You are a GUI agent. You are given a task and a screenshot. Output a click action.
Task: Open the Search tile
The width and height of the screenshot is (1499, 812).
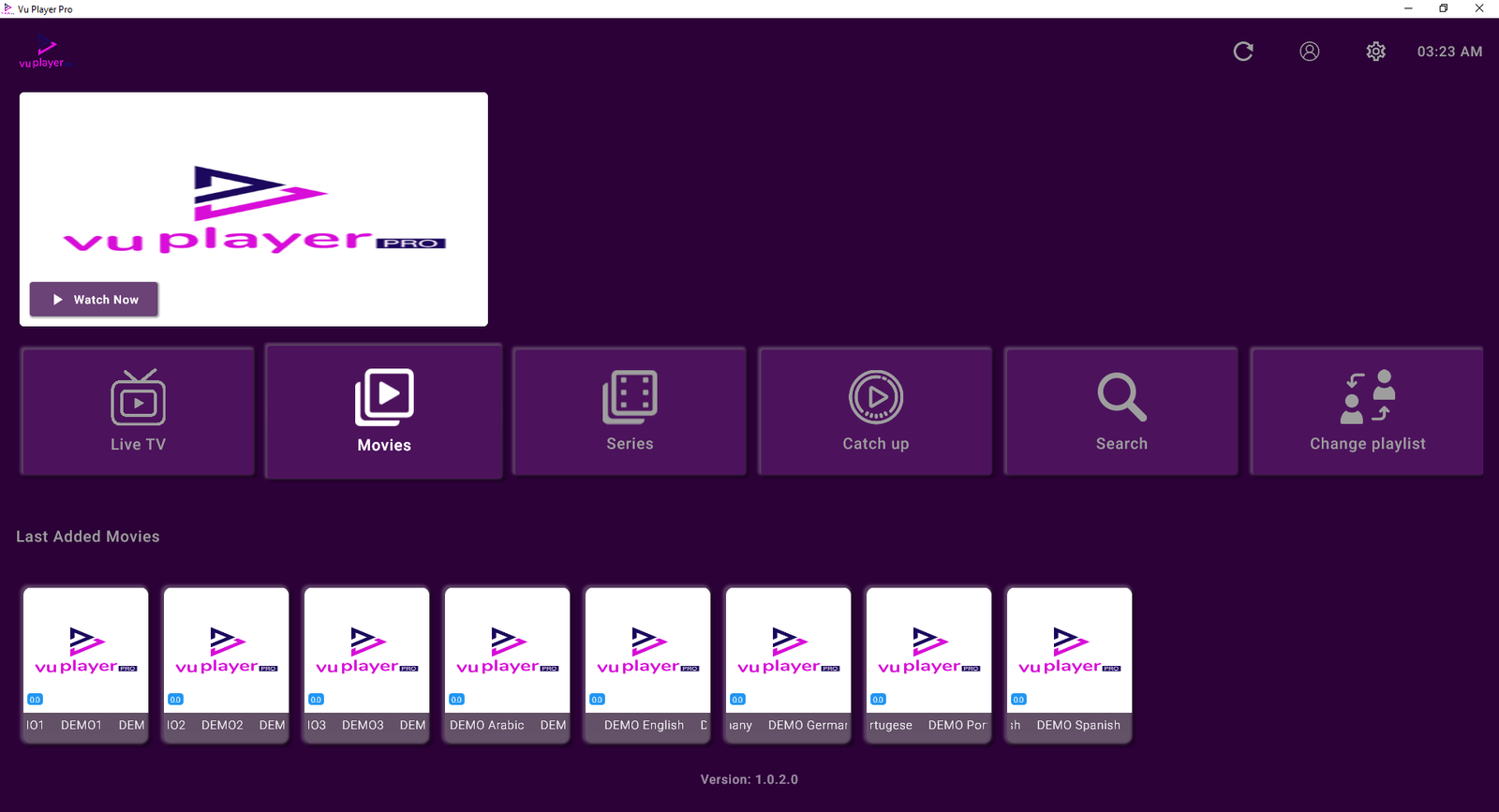[1121, 411]
